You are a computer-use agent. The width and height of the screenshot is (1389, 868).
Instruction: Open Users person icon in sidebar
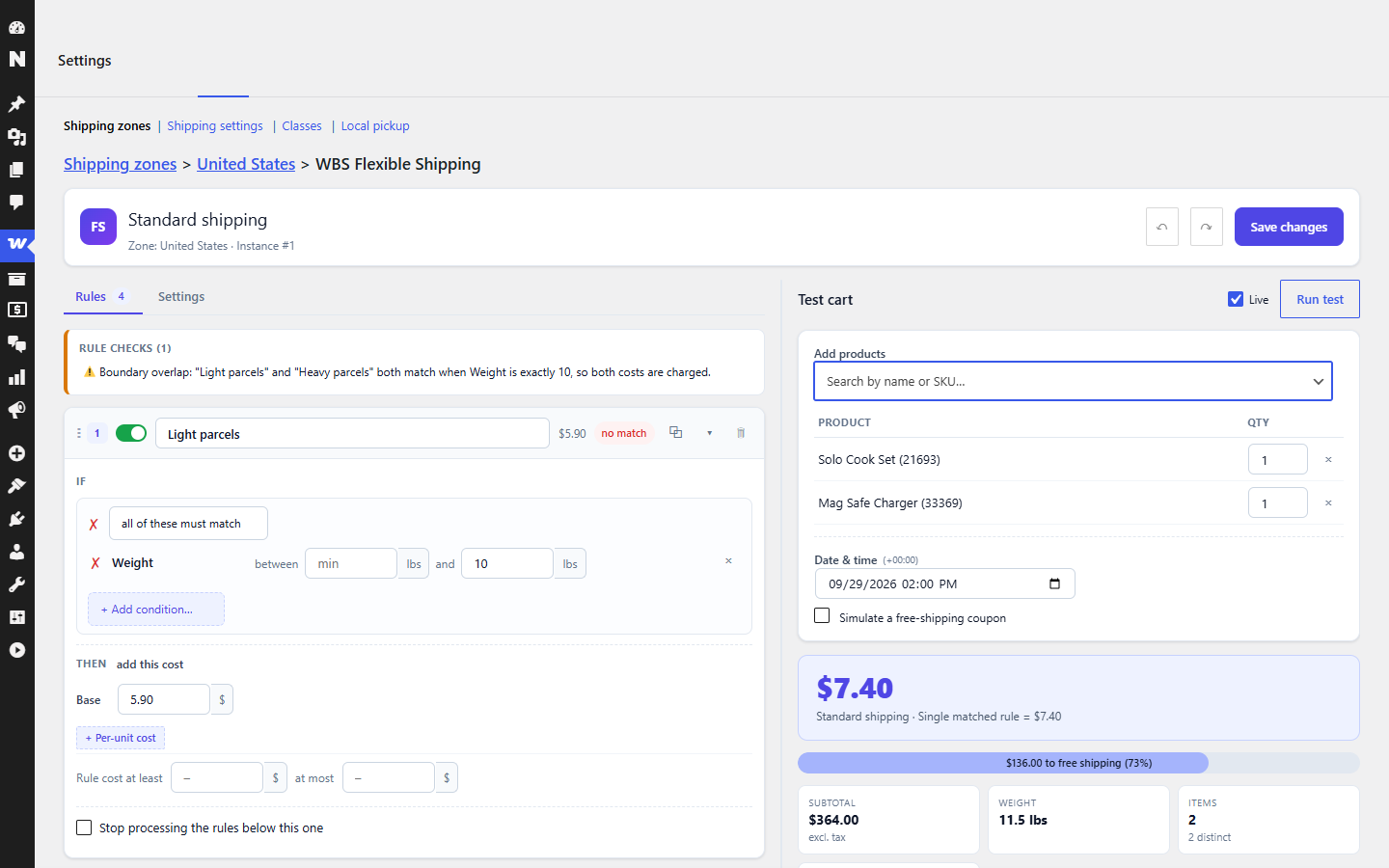16,552
